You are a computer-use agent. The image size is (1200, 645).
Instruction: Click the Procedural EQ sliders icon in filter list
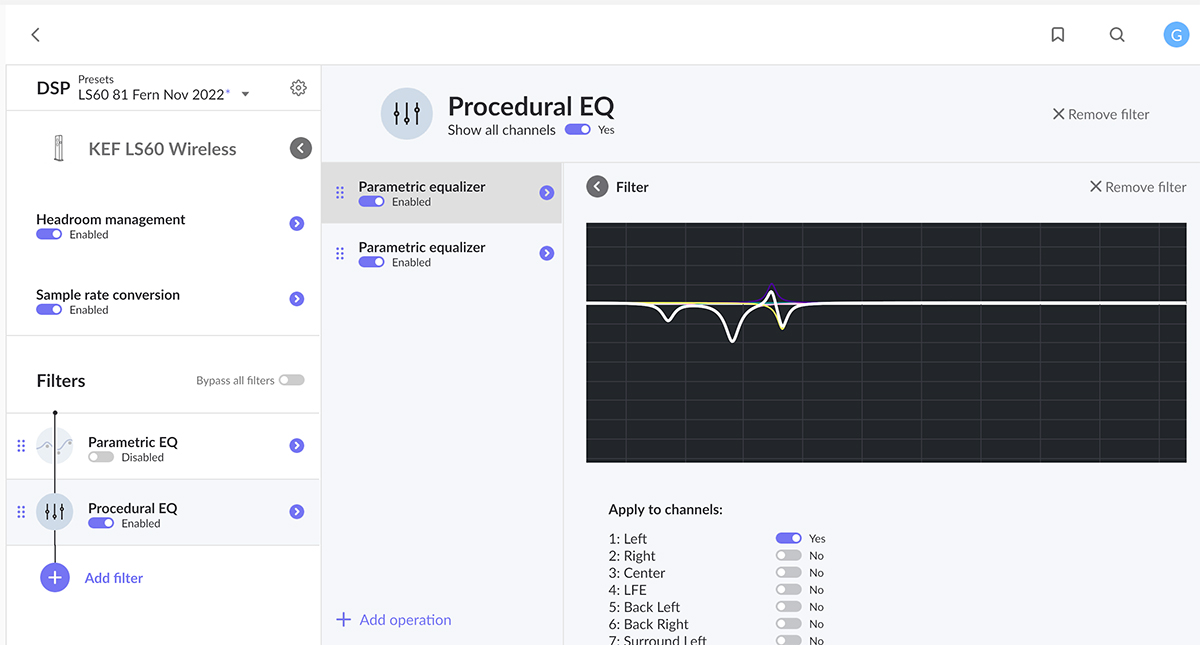coord(55,512)
